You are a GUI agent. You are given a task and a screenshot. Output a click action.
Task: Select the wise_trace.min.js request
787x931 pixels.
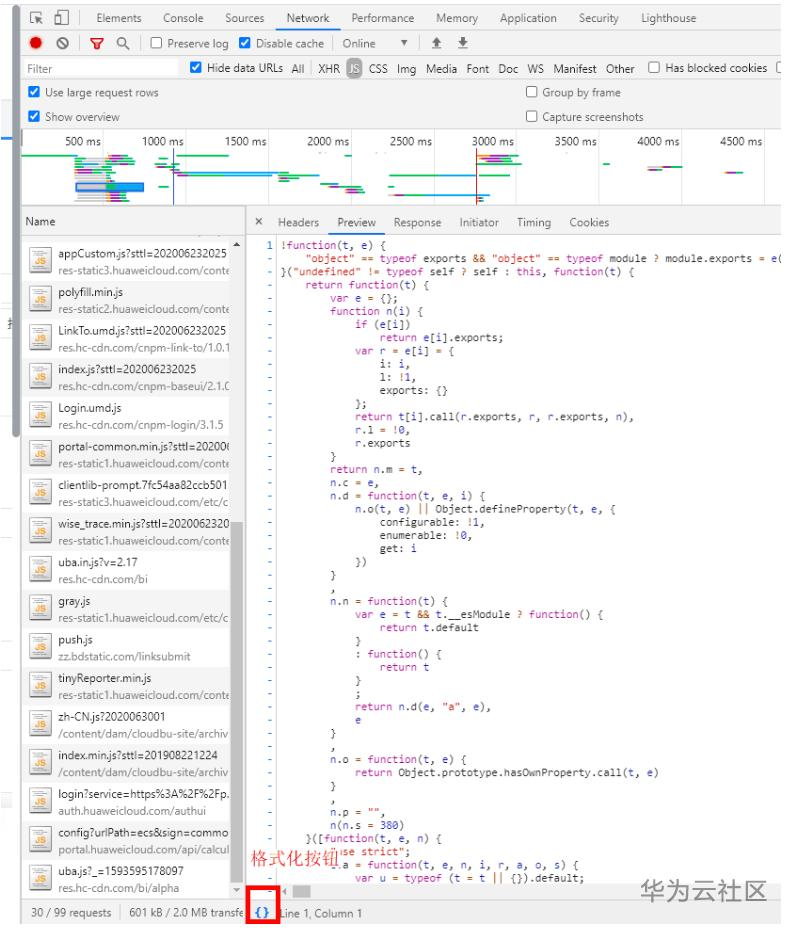click(127, 531)
